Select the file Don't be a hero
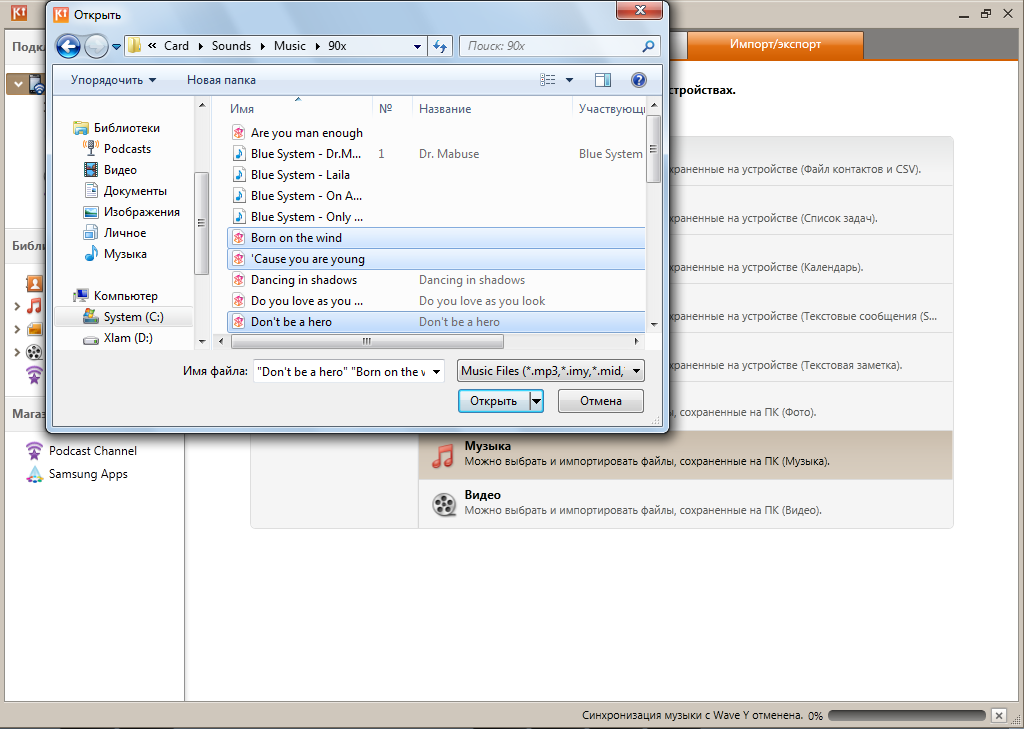The height and width of the screenshot is (729, 1024). click(x=436, y=322)
